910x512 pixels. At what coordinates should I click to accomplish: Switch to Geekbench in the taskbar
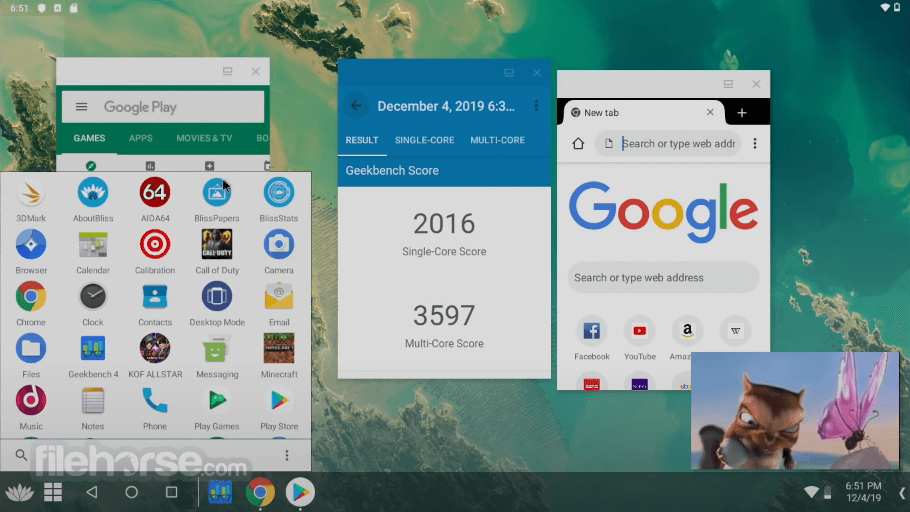click(220, 492)
